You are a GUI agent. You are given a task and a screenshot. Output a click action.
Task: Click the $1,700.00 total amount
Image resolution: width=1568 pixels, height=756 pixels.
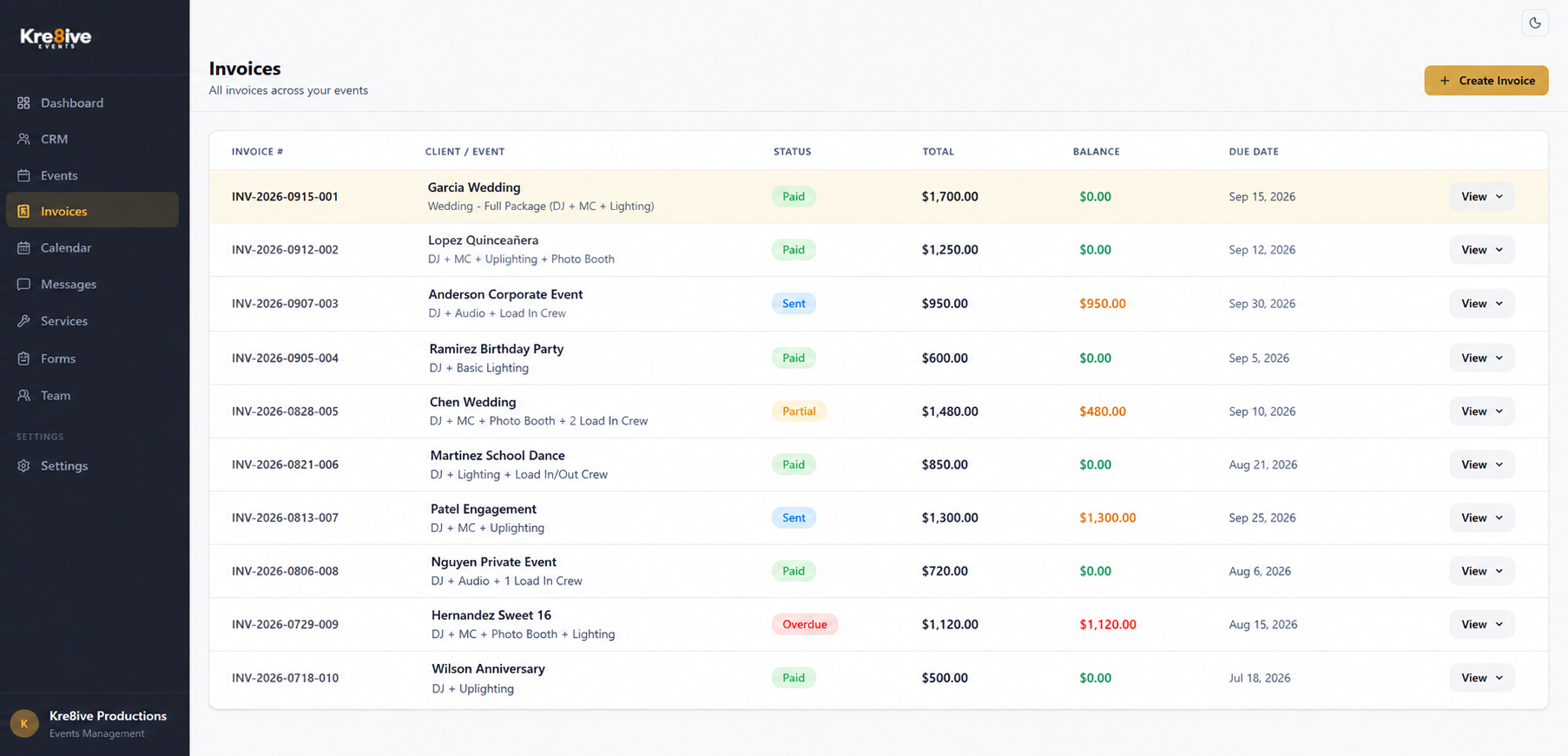[950, 196]
